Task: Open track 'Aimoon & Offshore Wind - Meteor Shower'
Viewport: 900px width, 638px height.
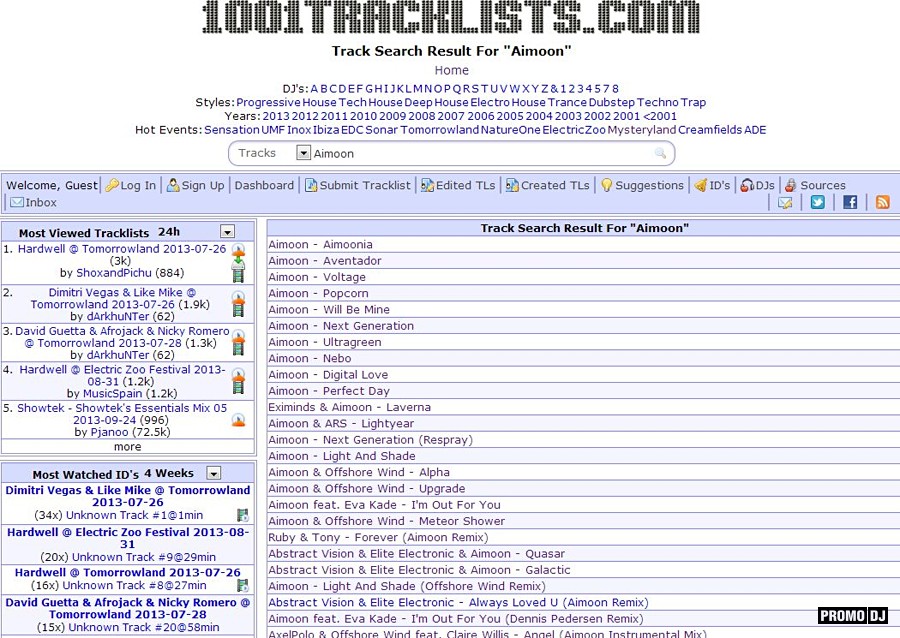Action: click(387, 521)
